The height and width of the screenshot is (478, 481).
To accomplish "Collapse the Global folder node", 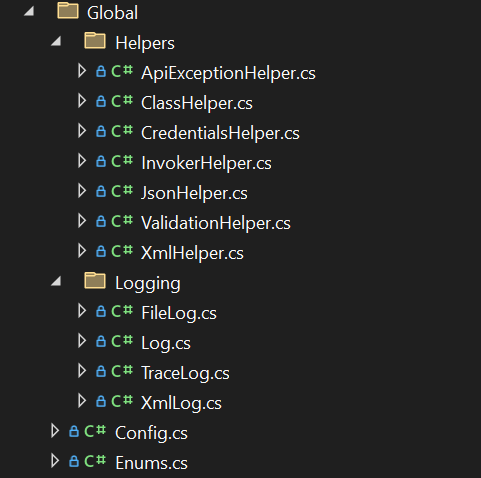I will pos(29,11).
